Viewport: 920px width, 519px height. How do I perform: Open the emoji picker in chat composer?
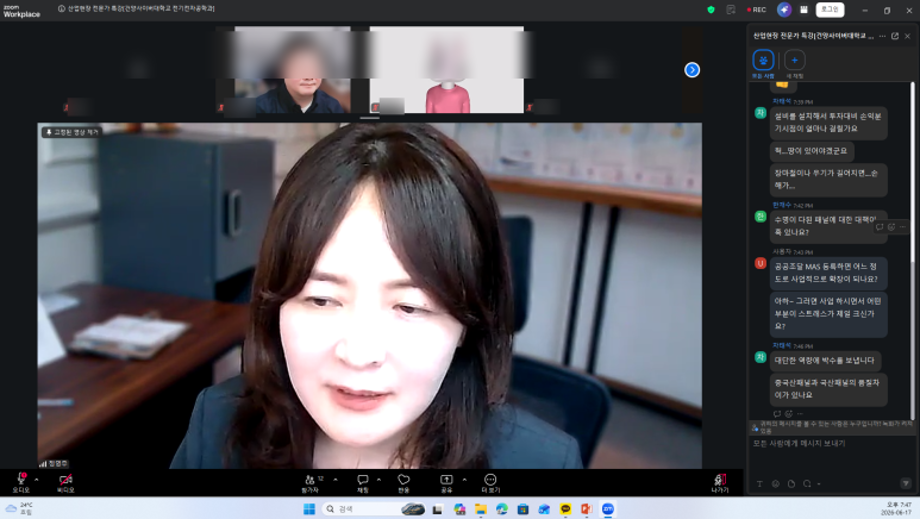pos(776,484)
